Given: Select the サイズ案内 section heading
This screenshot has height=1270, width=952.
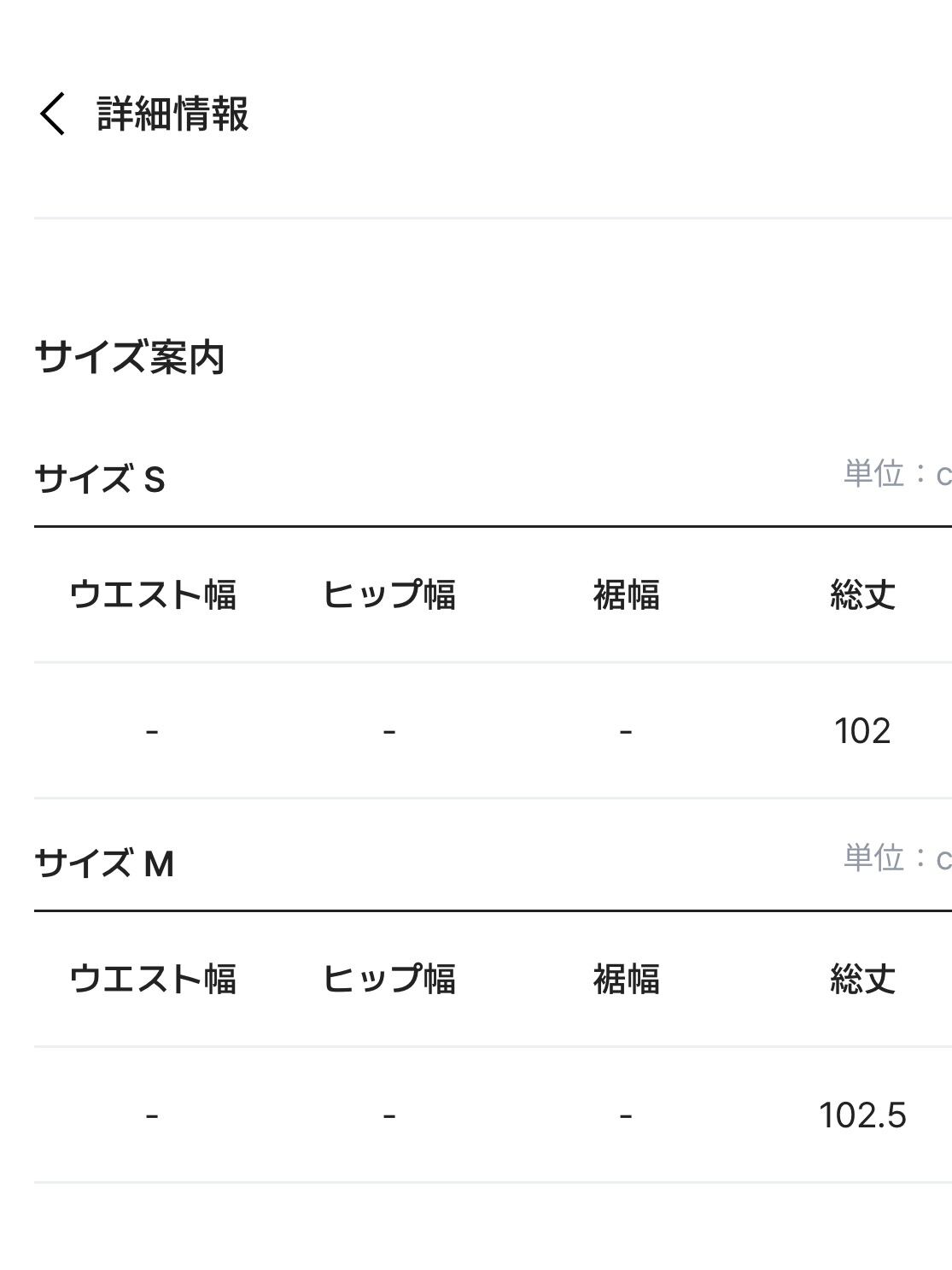Looking at the screenshot, I should click(130, 357).
